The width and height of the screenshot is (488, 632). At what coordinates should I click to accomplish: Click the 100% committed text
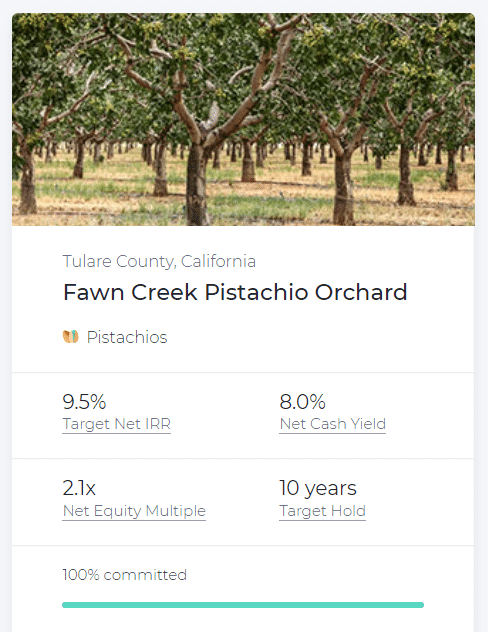click(x=125, y=575)
